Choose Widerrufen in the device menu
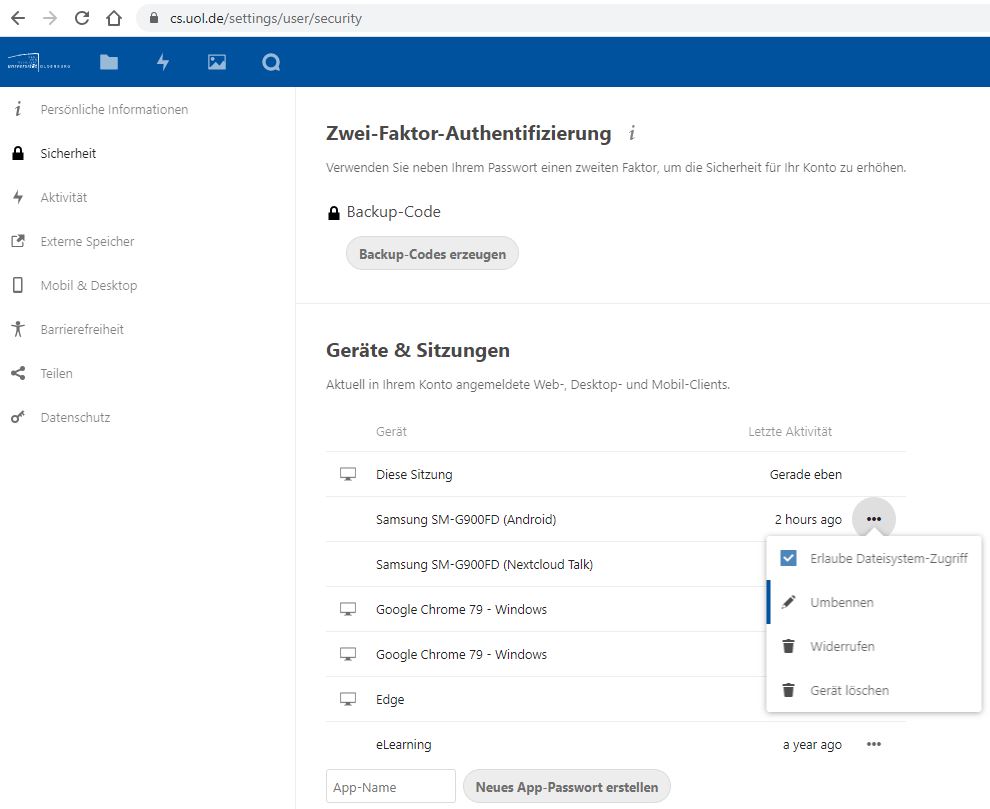The height and width of the screenshot is (809, 990). pyautogui.click(x=842, y=646)
